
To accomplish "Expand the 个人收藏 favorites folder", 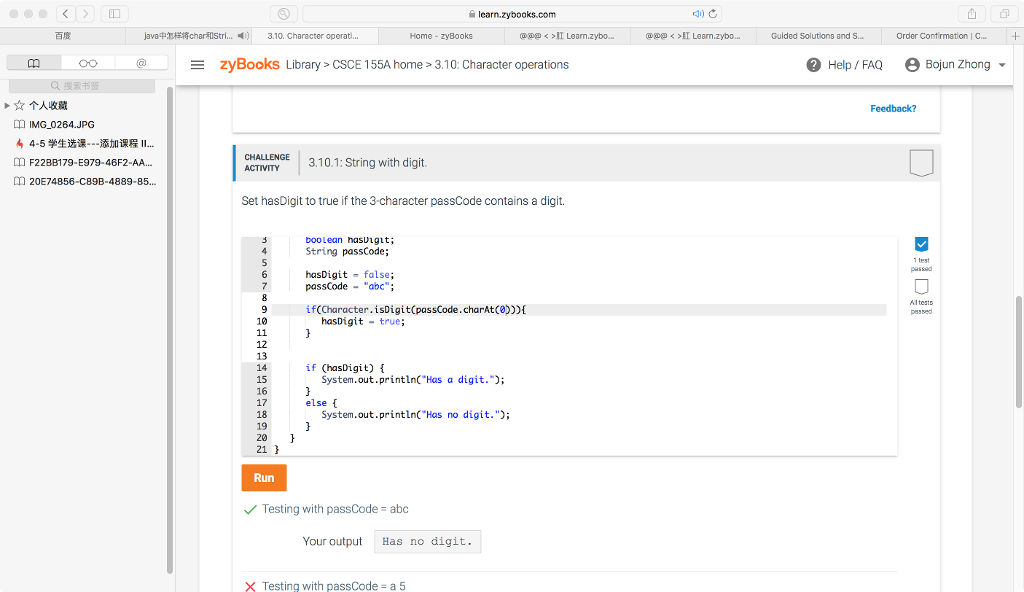I will tap(8, 105).
